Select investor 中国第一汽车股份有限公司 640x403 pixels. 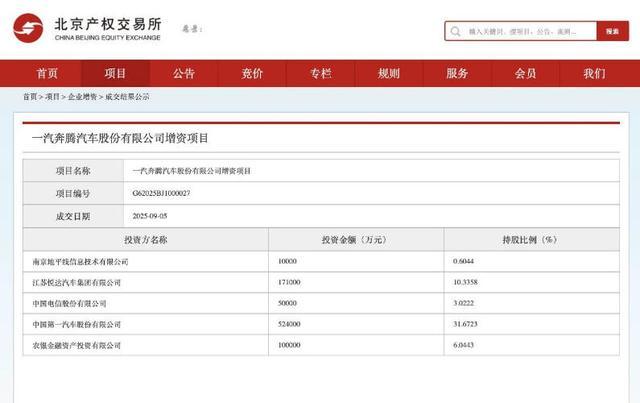[x=77, y=325]
